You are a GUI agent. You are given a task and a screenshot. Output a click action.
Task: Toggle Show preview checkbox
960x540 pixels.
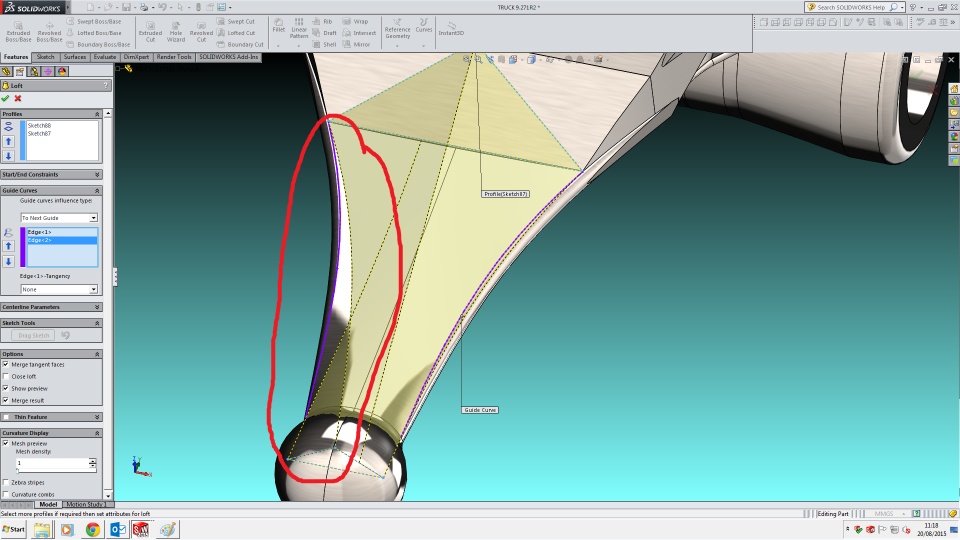6,388
